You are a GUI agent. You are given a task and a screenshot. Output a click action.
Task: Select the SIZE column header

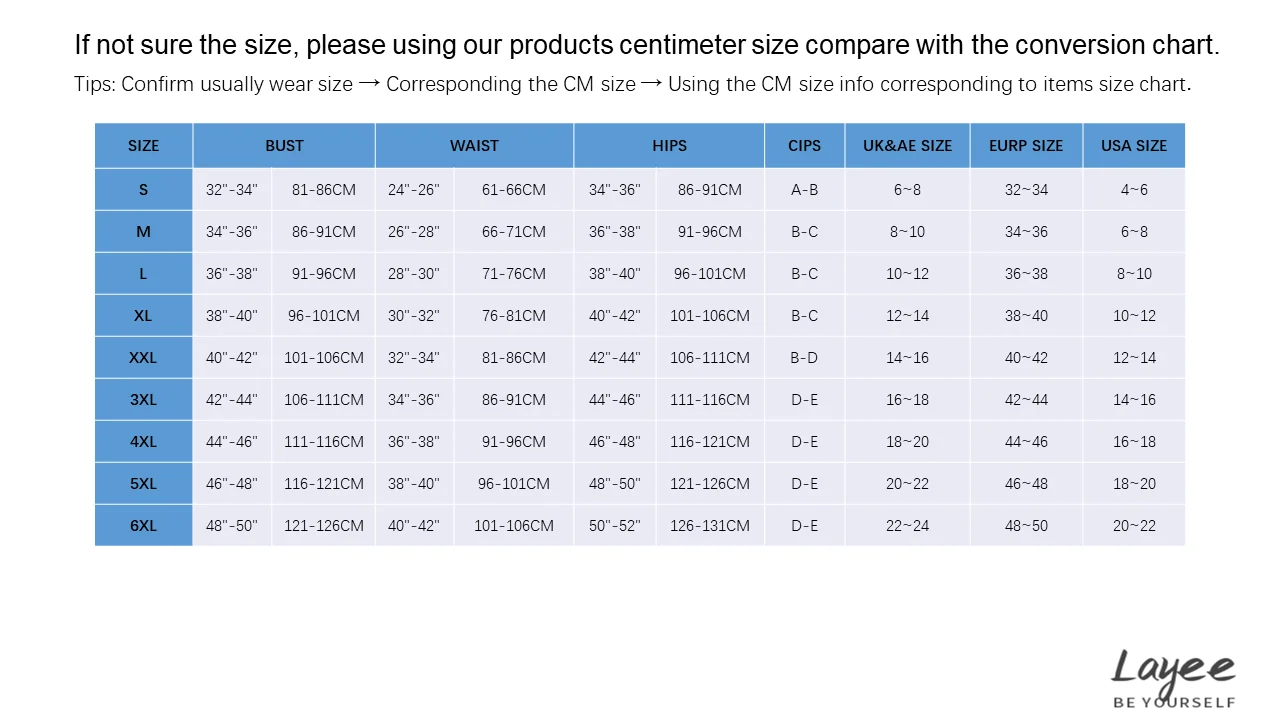pos(144,146)
